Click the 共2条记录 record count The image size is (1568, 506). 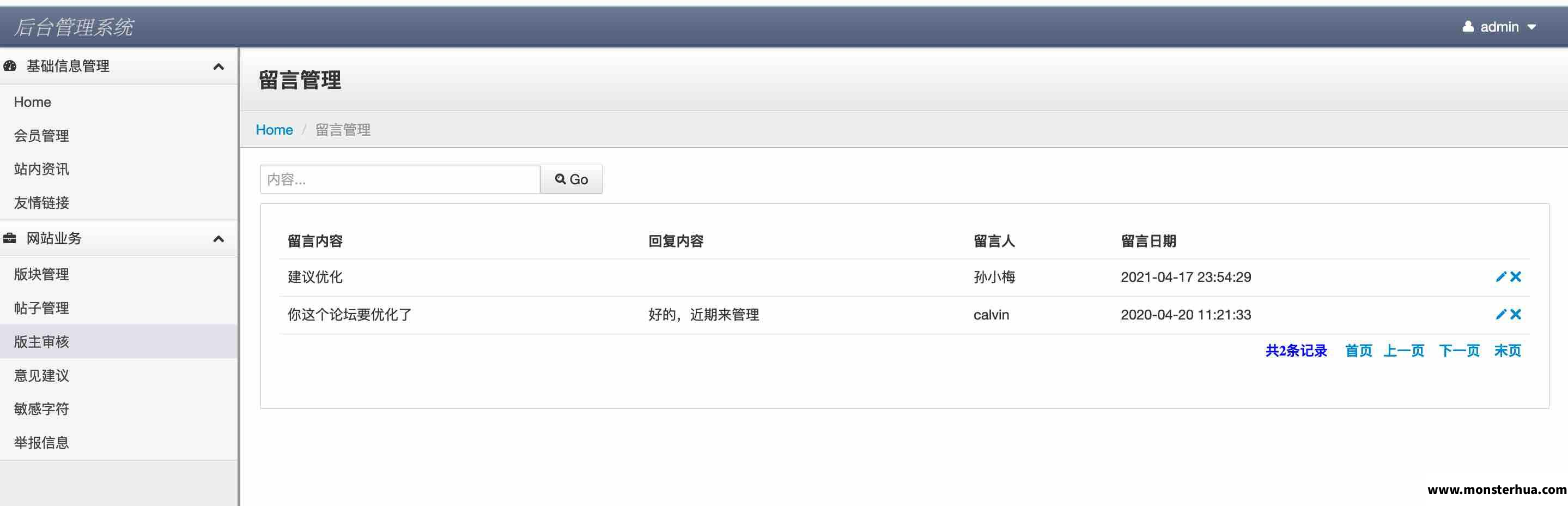[x=1296, y=351]
